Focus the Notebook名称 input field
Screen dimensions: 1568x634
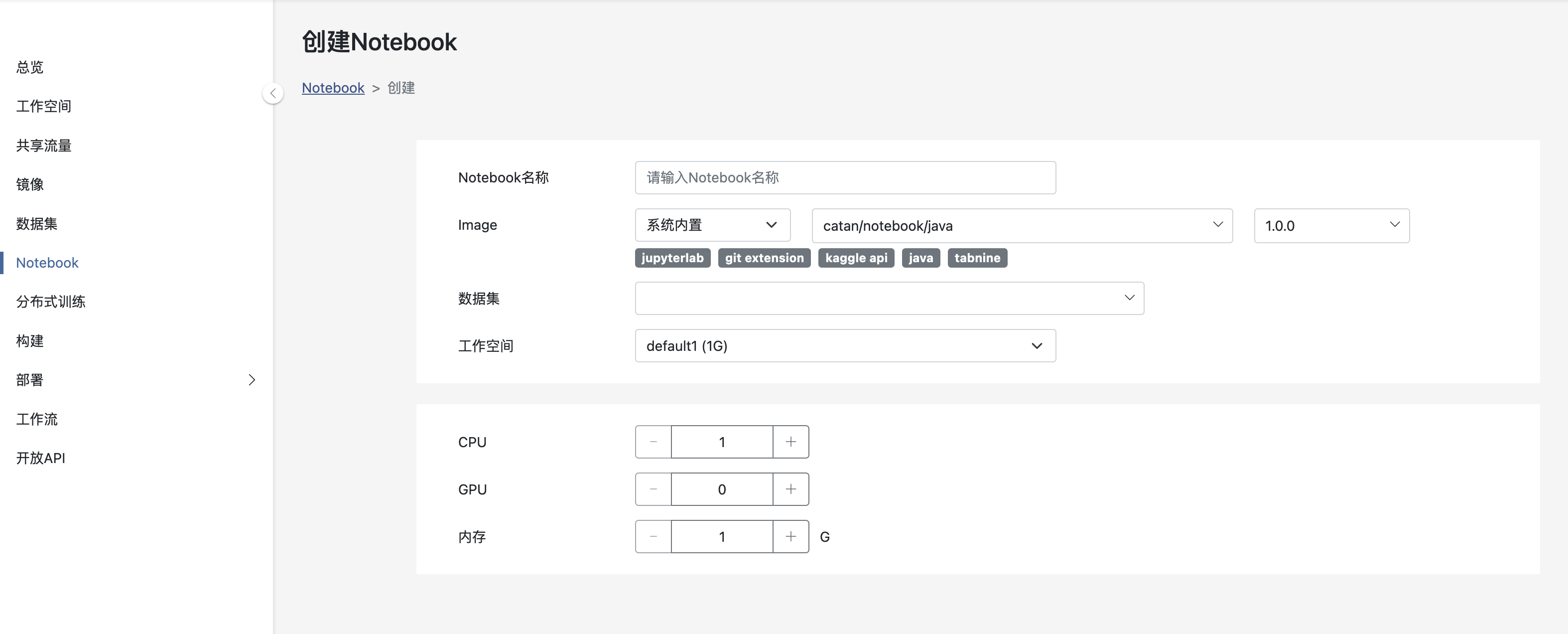coord(844,177)
